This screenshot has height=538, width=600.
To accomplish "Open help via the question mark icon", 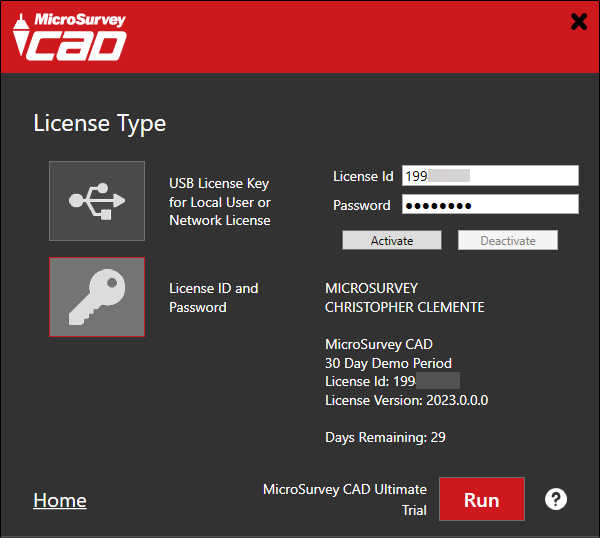I will tap(556, 499).
